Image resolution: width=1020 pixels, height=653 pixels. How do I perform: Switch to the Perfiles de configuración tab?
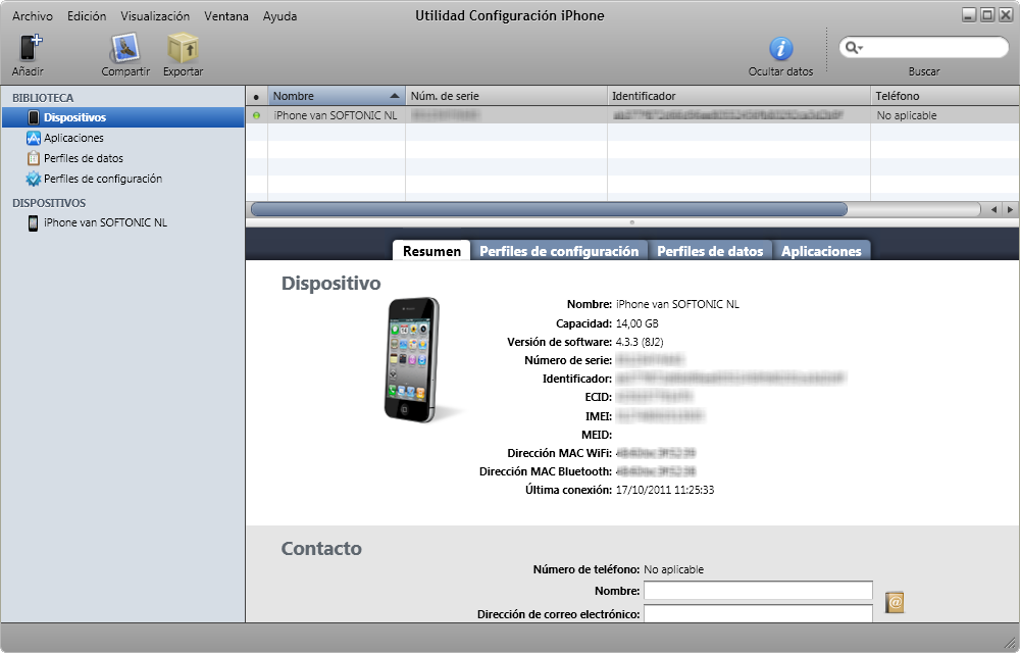click(559, 251)
